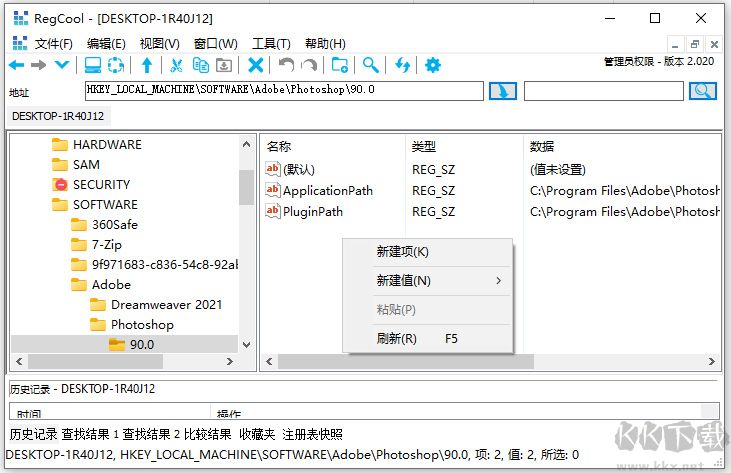Switch to 历史记录 bottom tab
Screen dimensions: 731x473
tap(33, 435)
